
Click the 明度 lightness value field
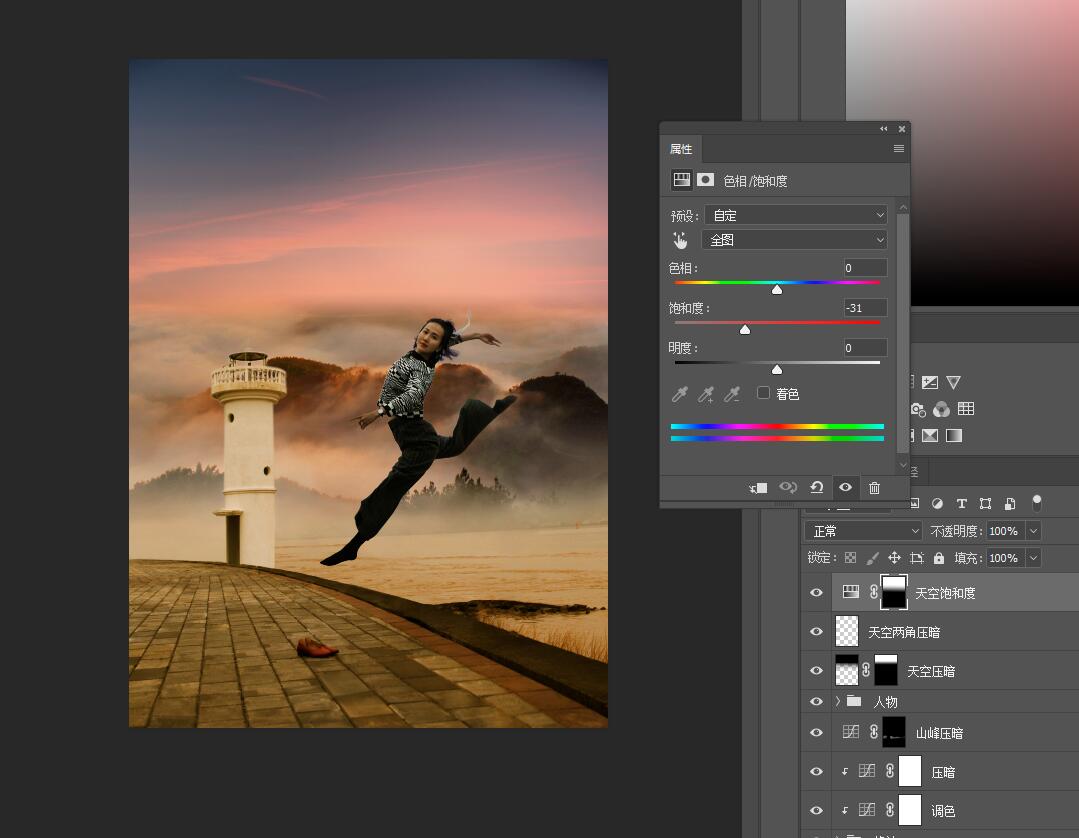[x=865, y=347]
